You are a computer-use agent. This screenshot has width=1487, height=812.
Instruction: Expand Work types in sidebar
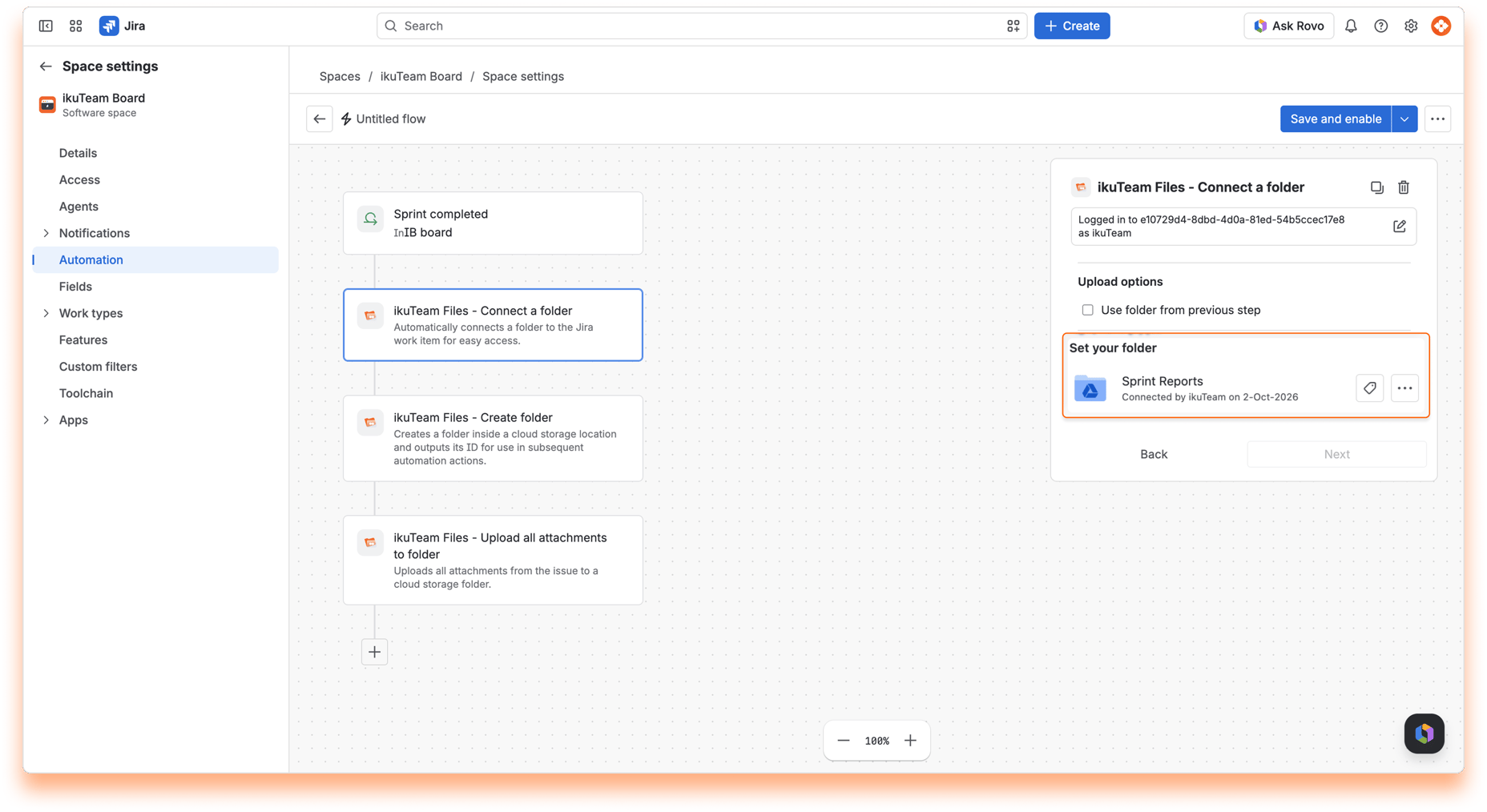coord(46,313)
